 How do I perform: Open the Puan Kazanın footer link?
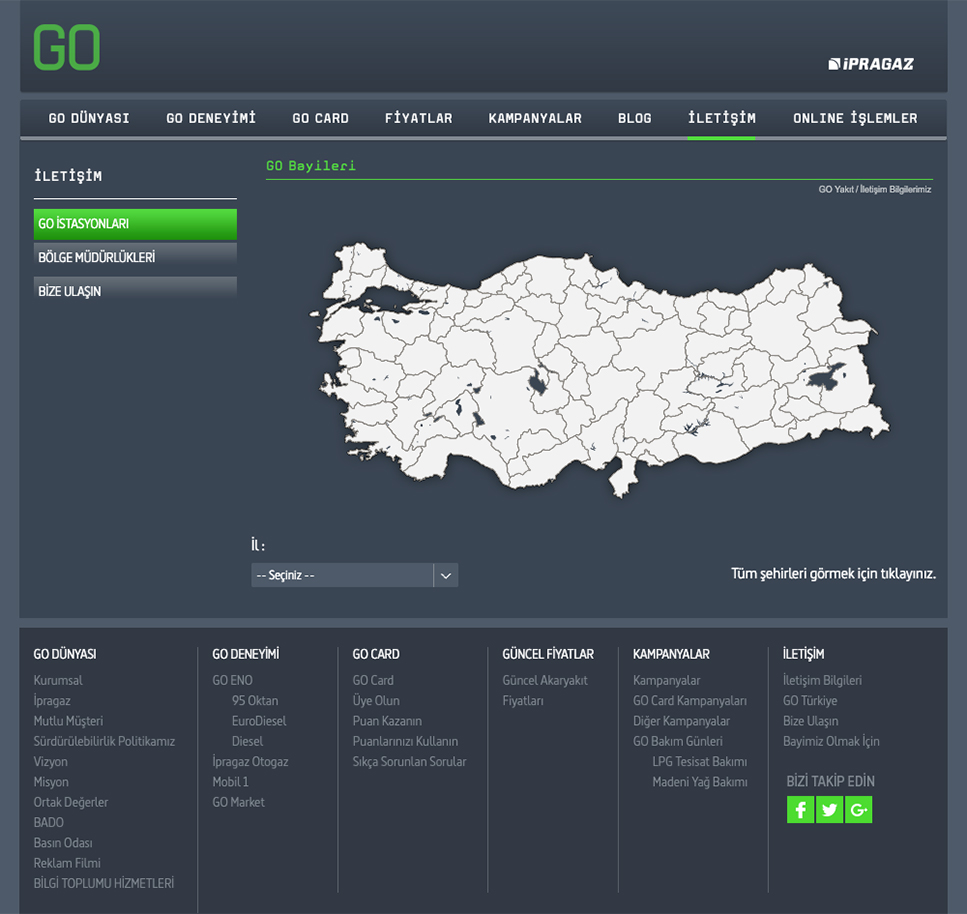(387, 721)
